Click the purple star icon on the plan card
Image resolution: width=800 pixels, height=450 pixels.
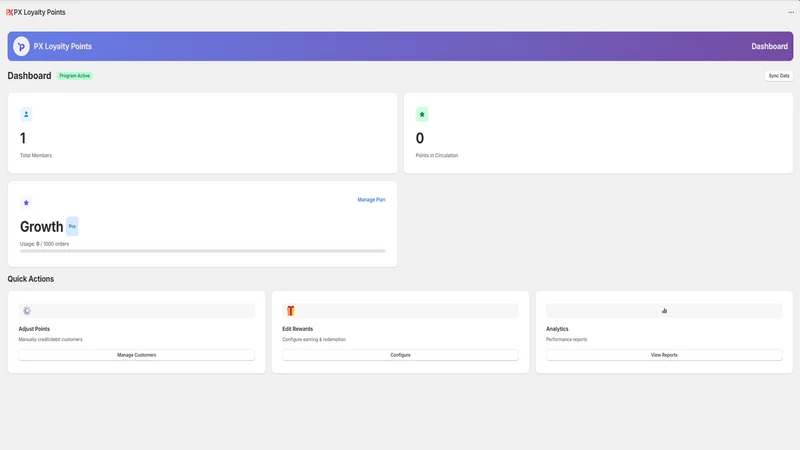(x=26, y=203)
